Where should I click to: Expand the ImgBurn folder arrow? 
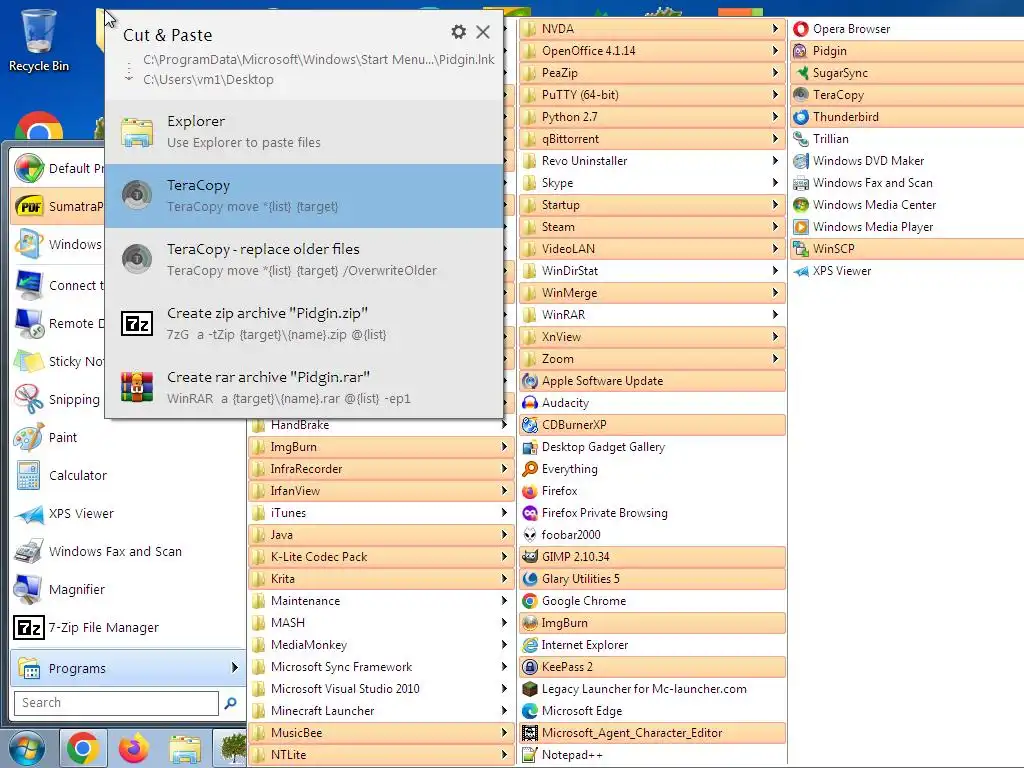(504, 447)
